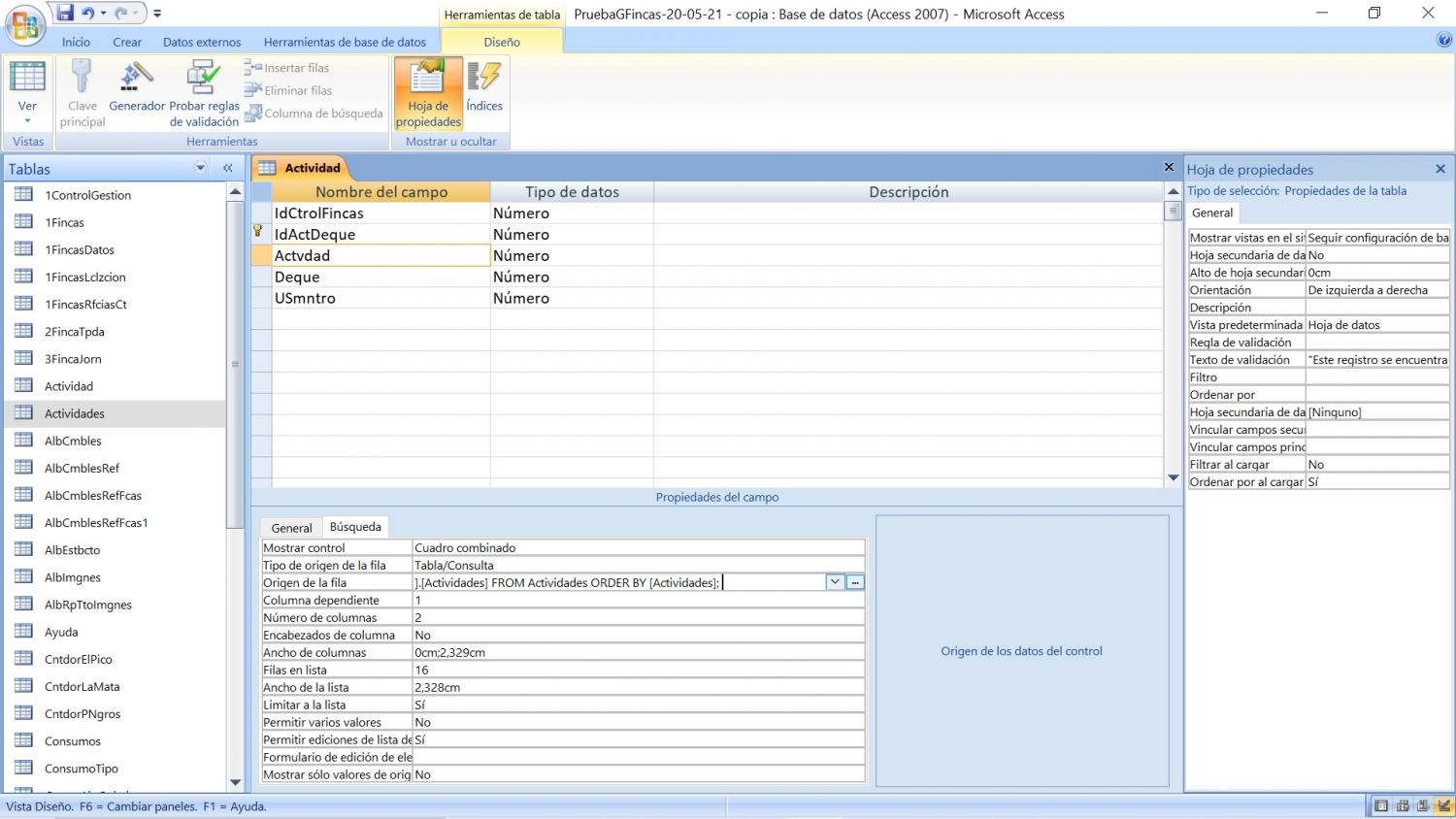Click Eliminar filas

point(289,90)
